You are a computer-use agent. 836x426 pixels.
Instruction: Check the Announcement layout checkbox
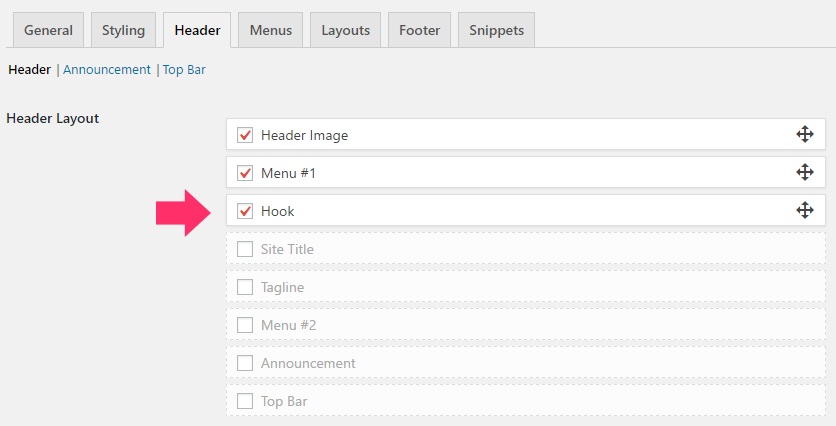coord(245,363)
